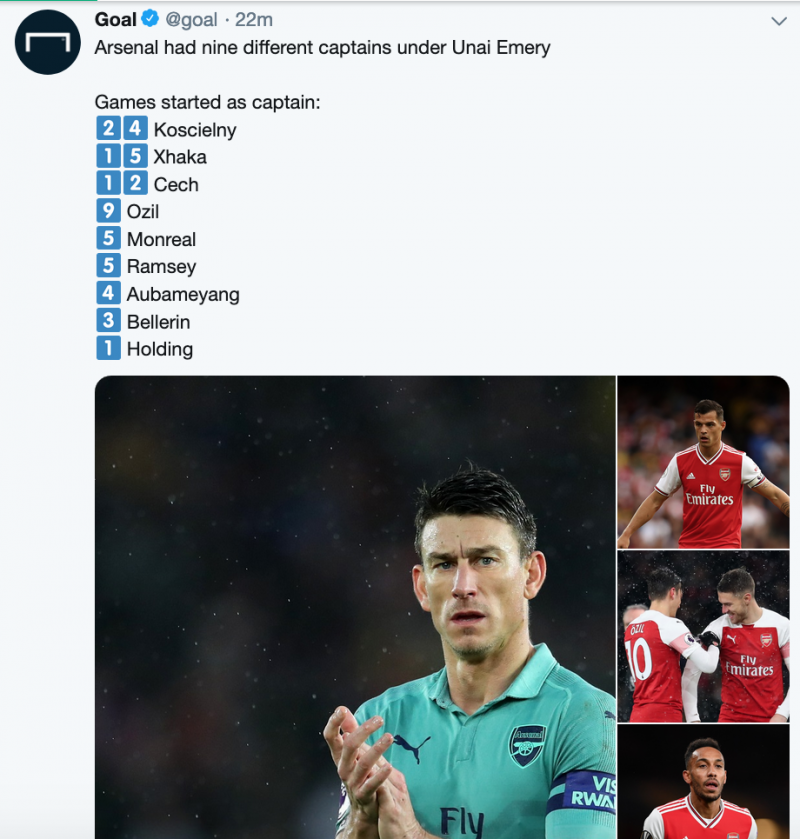Image resolution: width=800 pixels, height=839 pixels.
Task: Click the Goal profile avatar logo
Action: 47,42
